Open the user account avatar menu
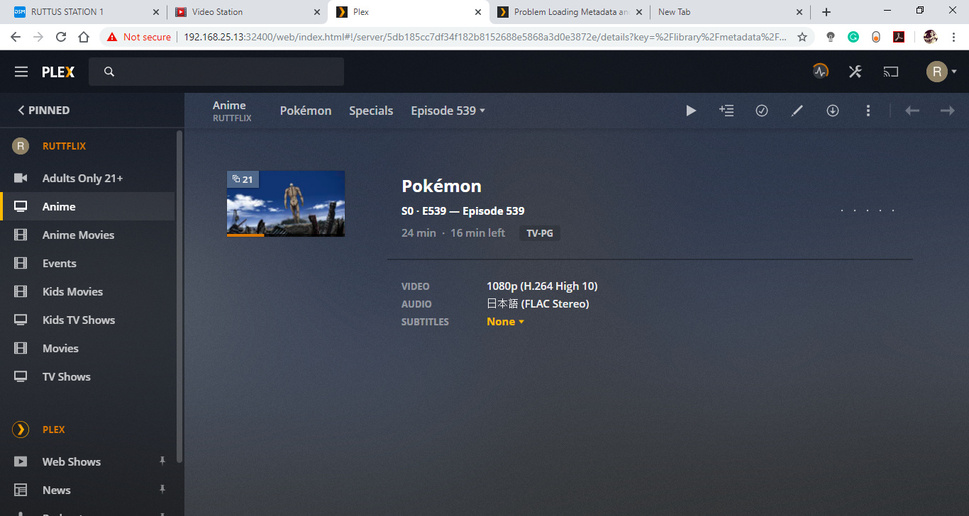 pos(941,72)
